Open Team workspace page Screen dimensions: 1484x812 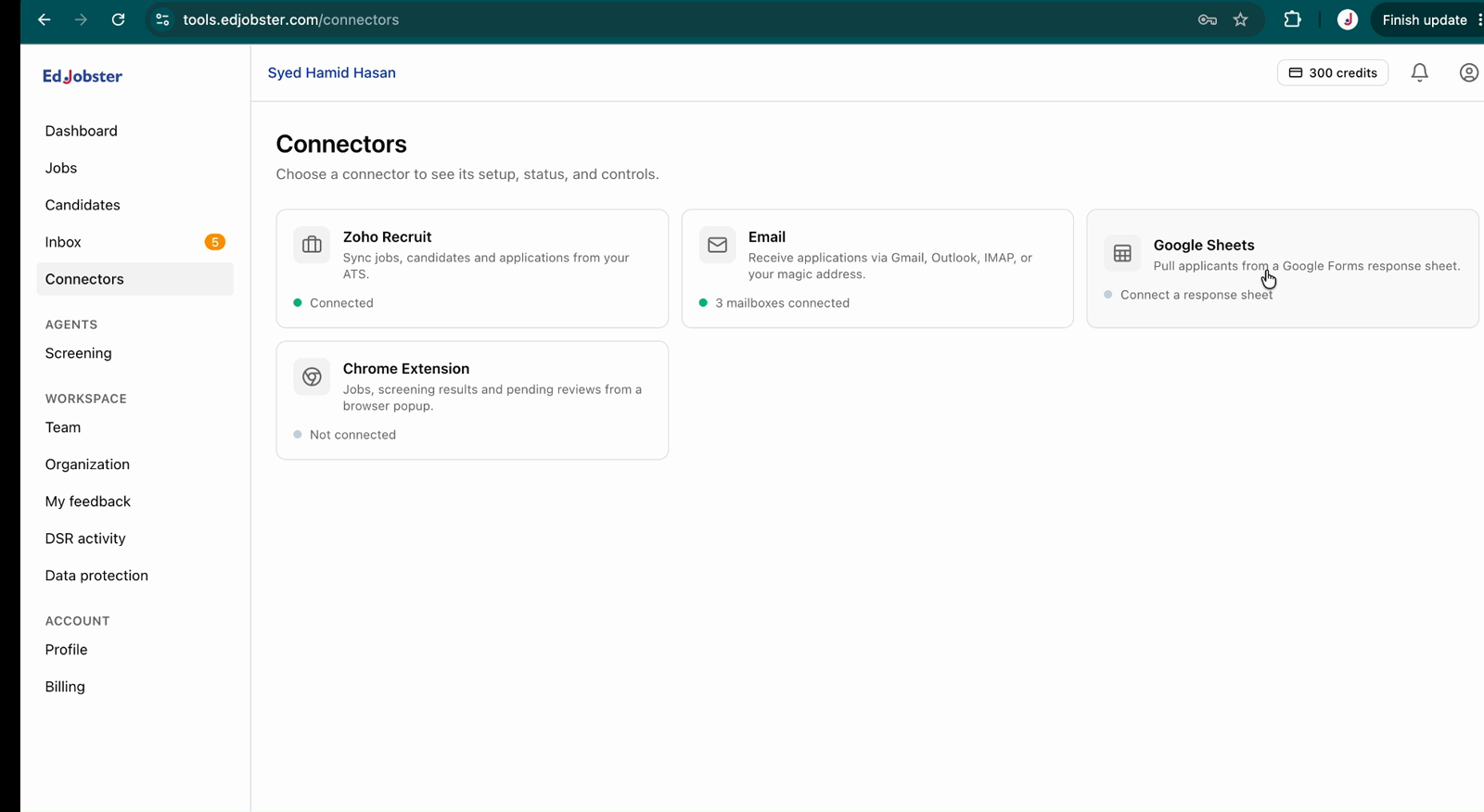tap(135, 427)
